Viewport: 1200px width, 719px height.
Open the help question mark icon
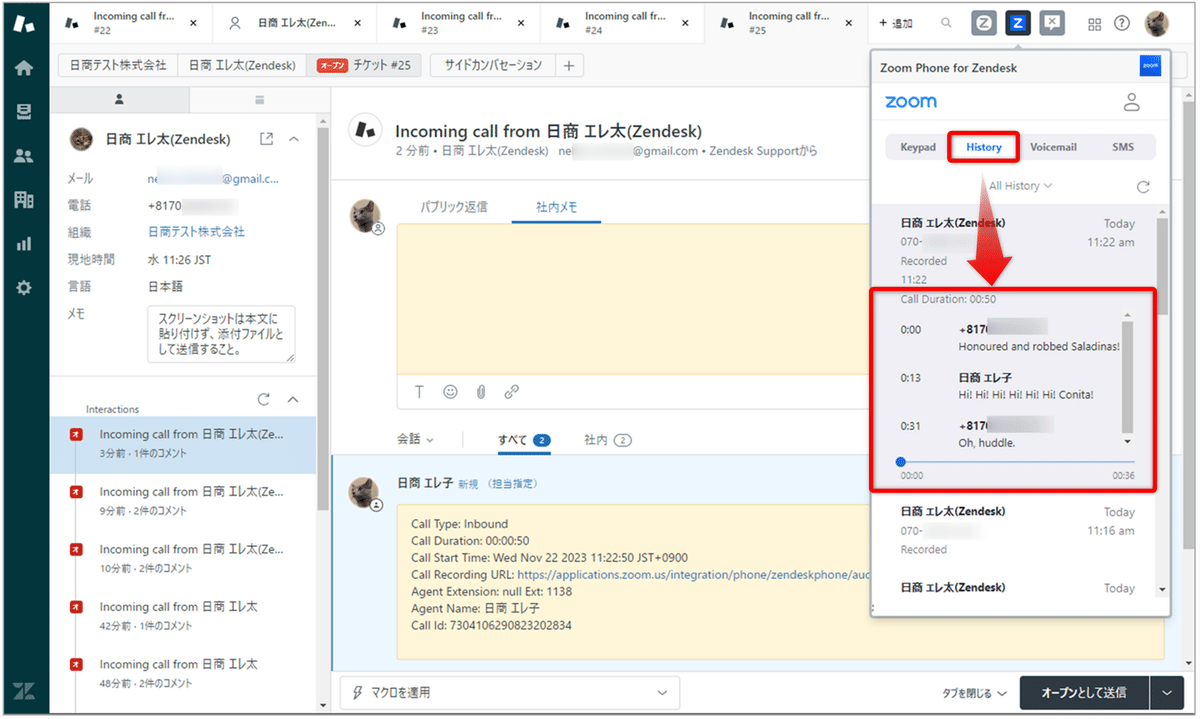(1122, 23)
